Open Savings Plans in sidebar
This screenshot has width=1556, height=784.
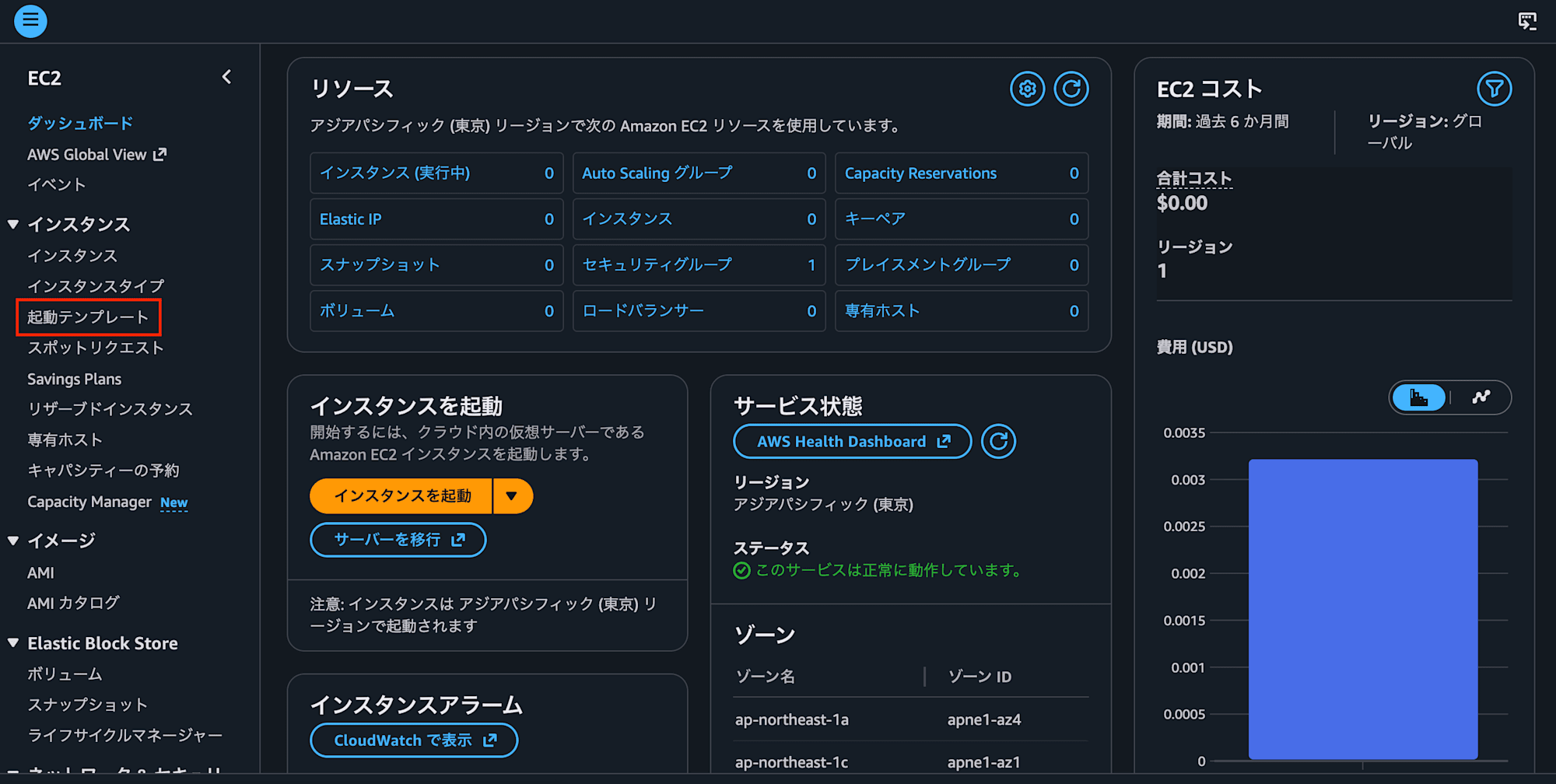point(75,379)
